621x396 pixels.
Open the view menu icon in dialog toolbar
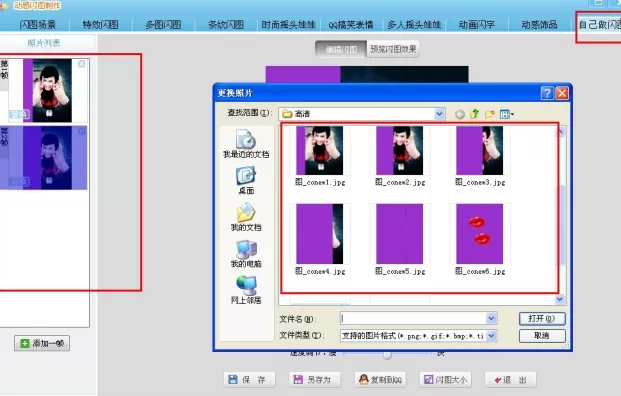pos(507,114)
